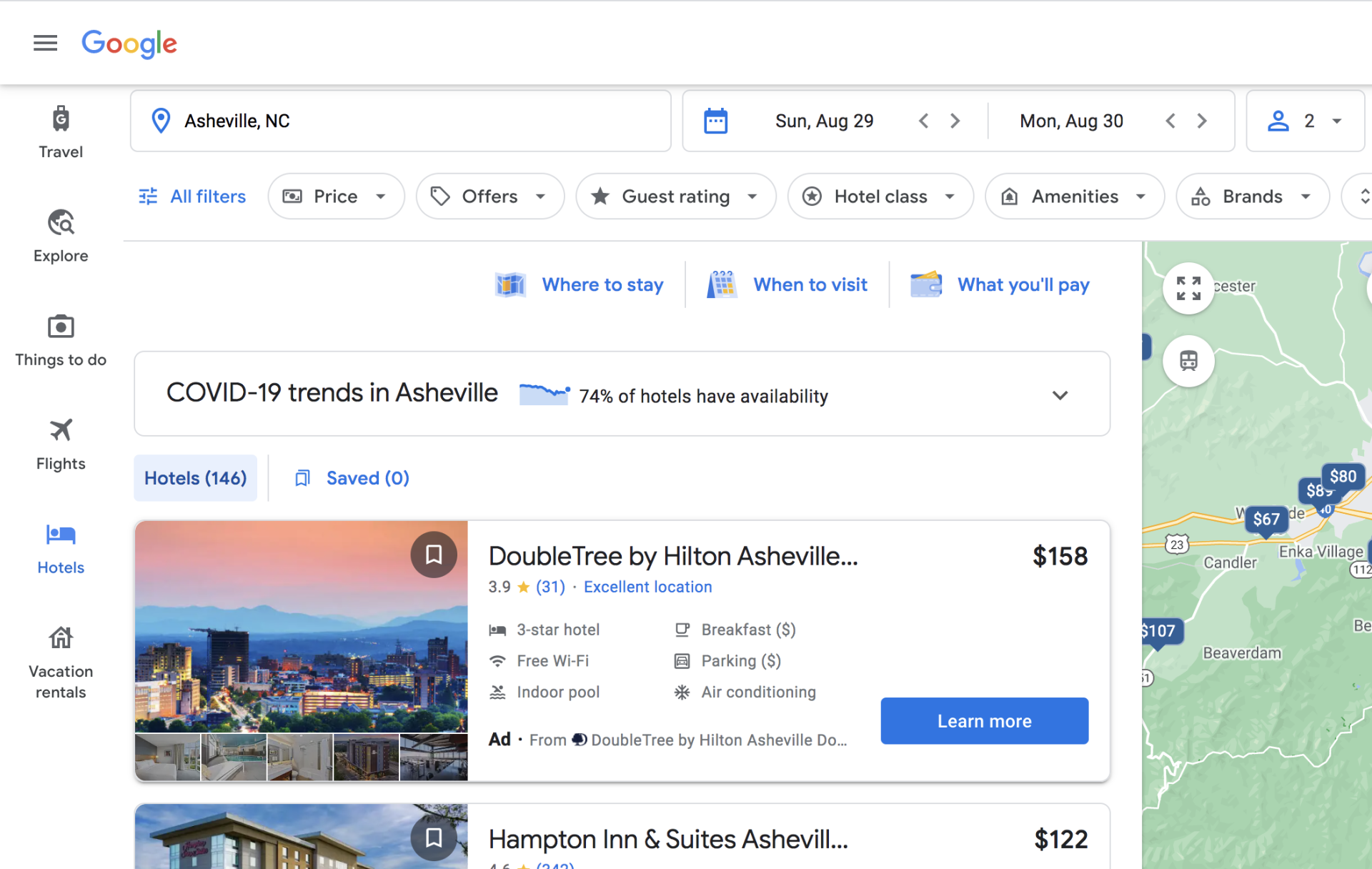Select the $80 price marker on map
Screen dimensions: 1372x869
click(1343, 477)
